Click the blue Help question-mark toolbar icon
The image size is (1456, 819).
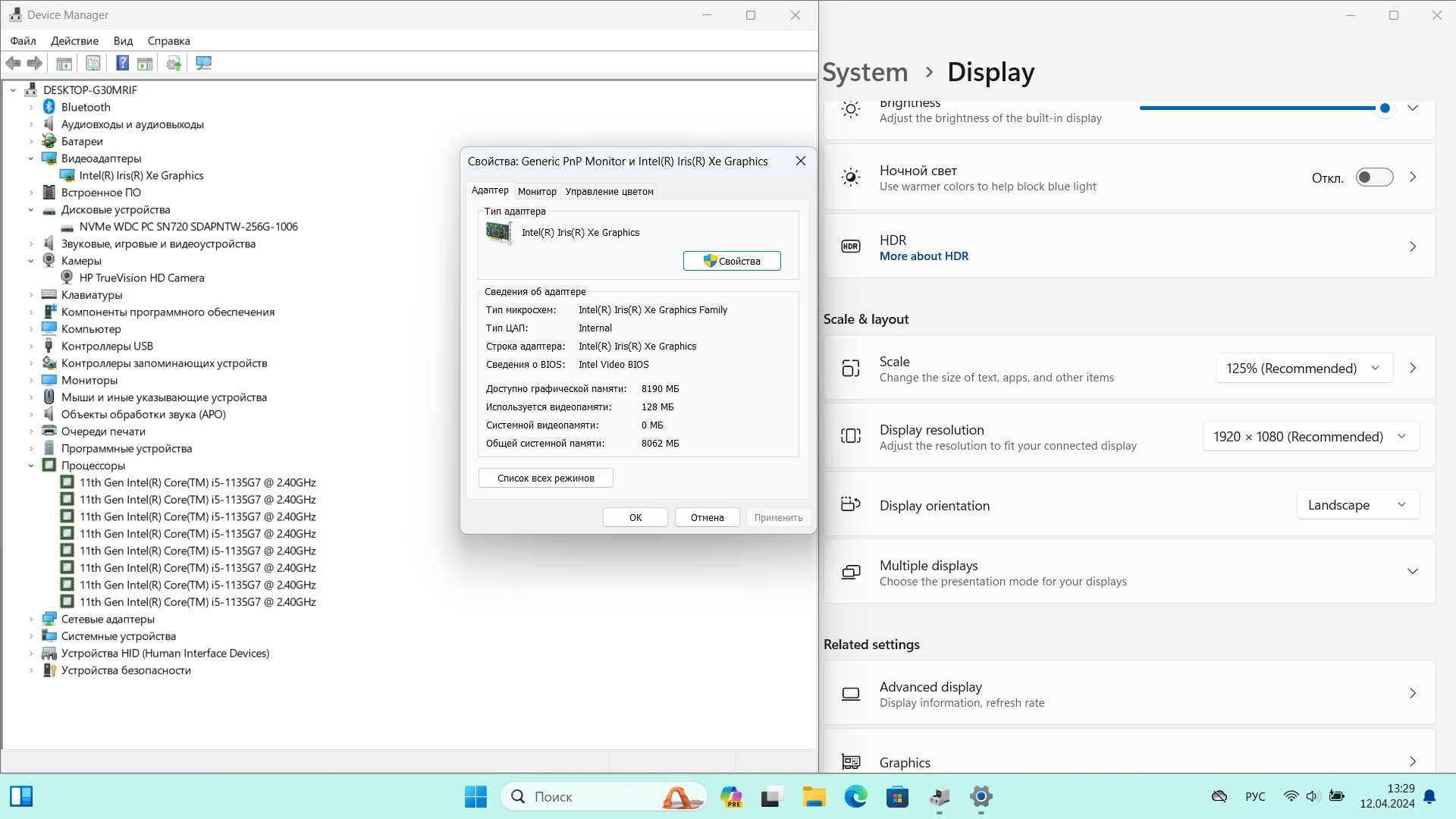pyautogui.click(x=122, y=63)
